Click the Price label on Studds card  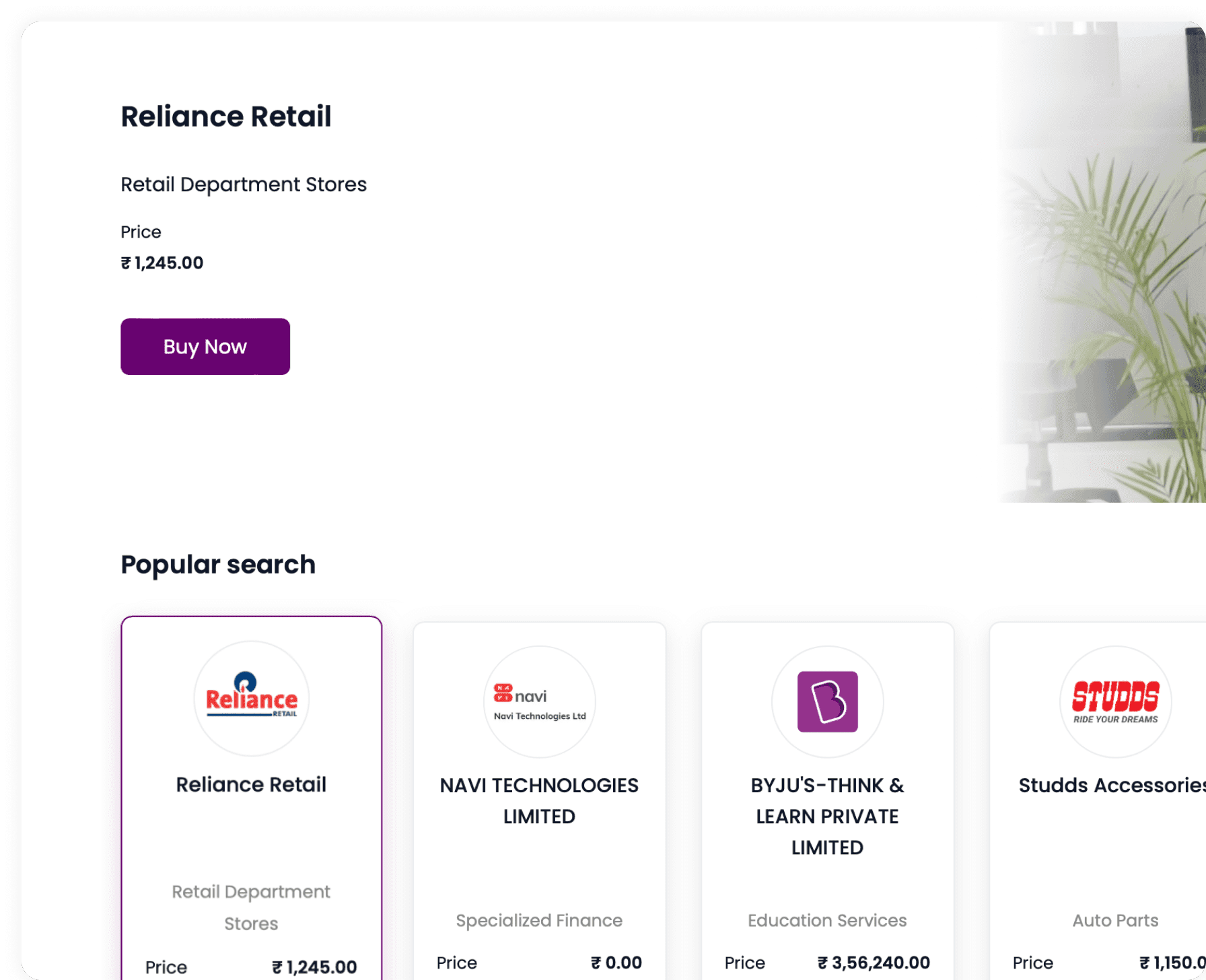1032,963
